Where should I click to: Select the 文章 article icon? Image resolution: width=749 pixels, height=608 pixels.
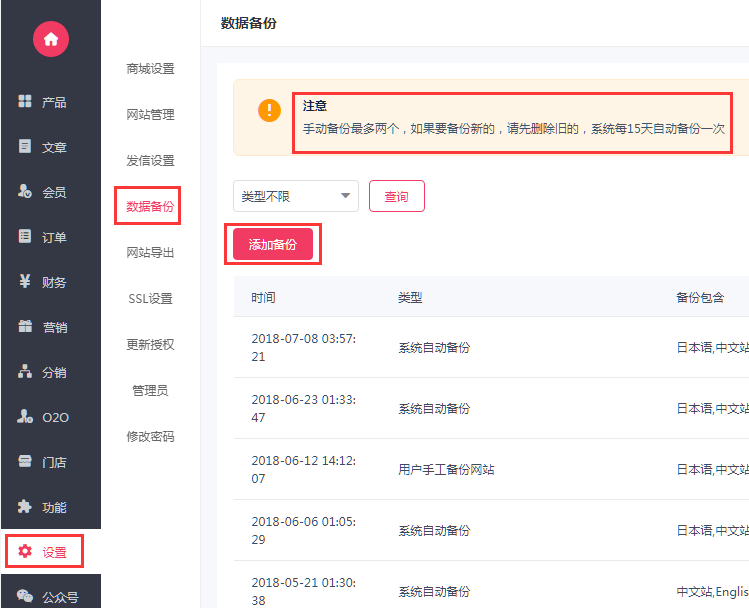coord(25,147)
